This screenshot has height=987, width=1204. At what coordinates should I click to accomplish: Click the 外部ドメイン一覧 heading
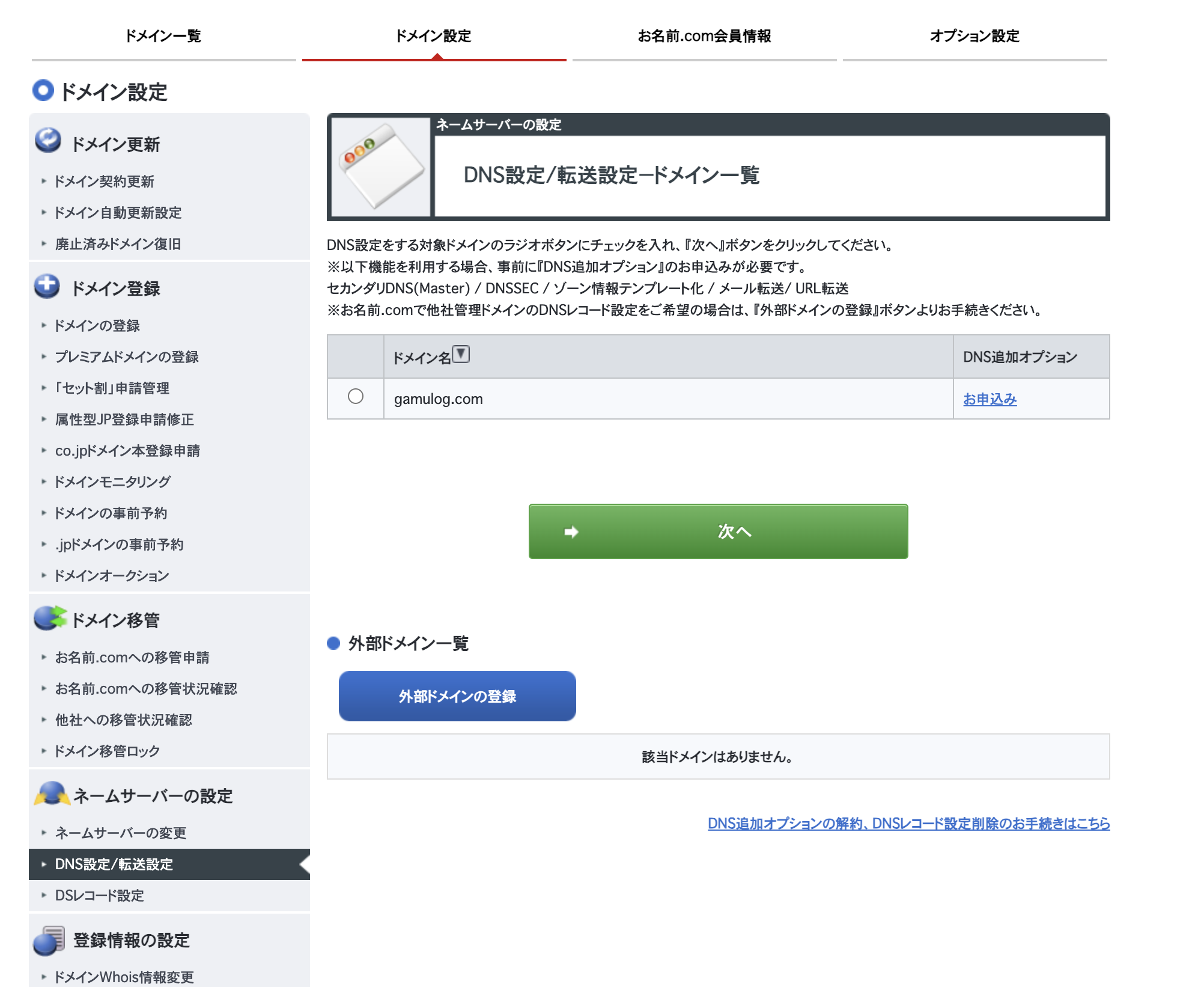[409, 644]
